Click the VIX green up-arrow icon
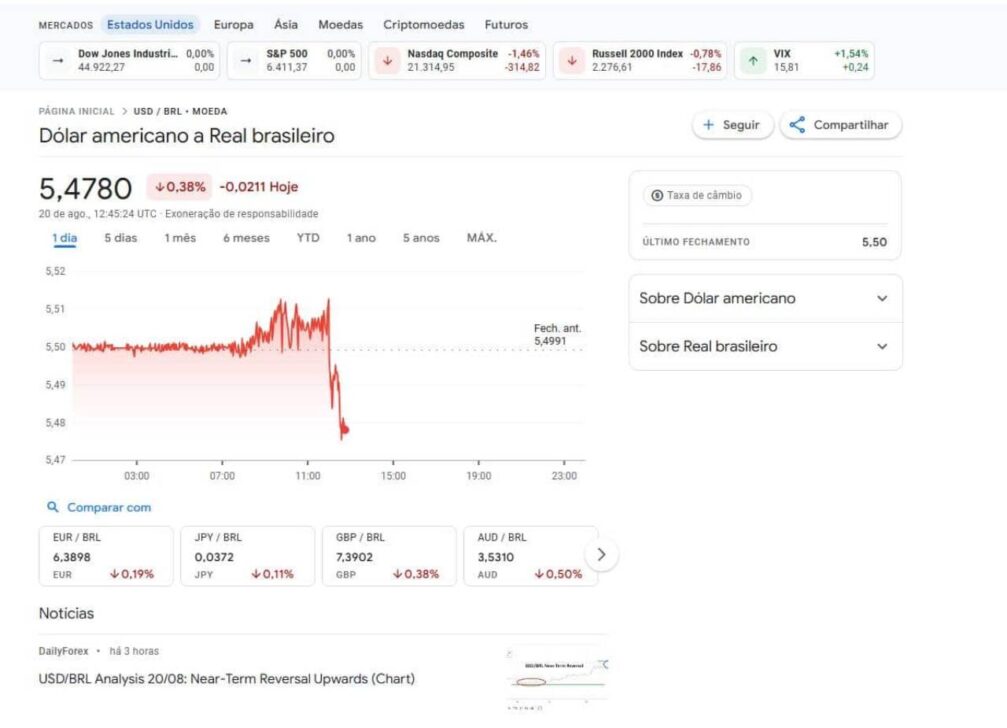The width and height of the screenshot is (1007, 728). point(753,60)
